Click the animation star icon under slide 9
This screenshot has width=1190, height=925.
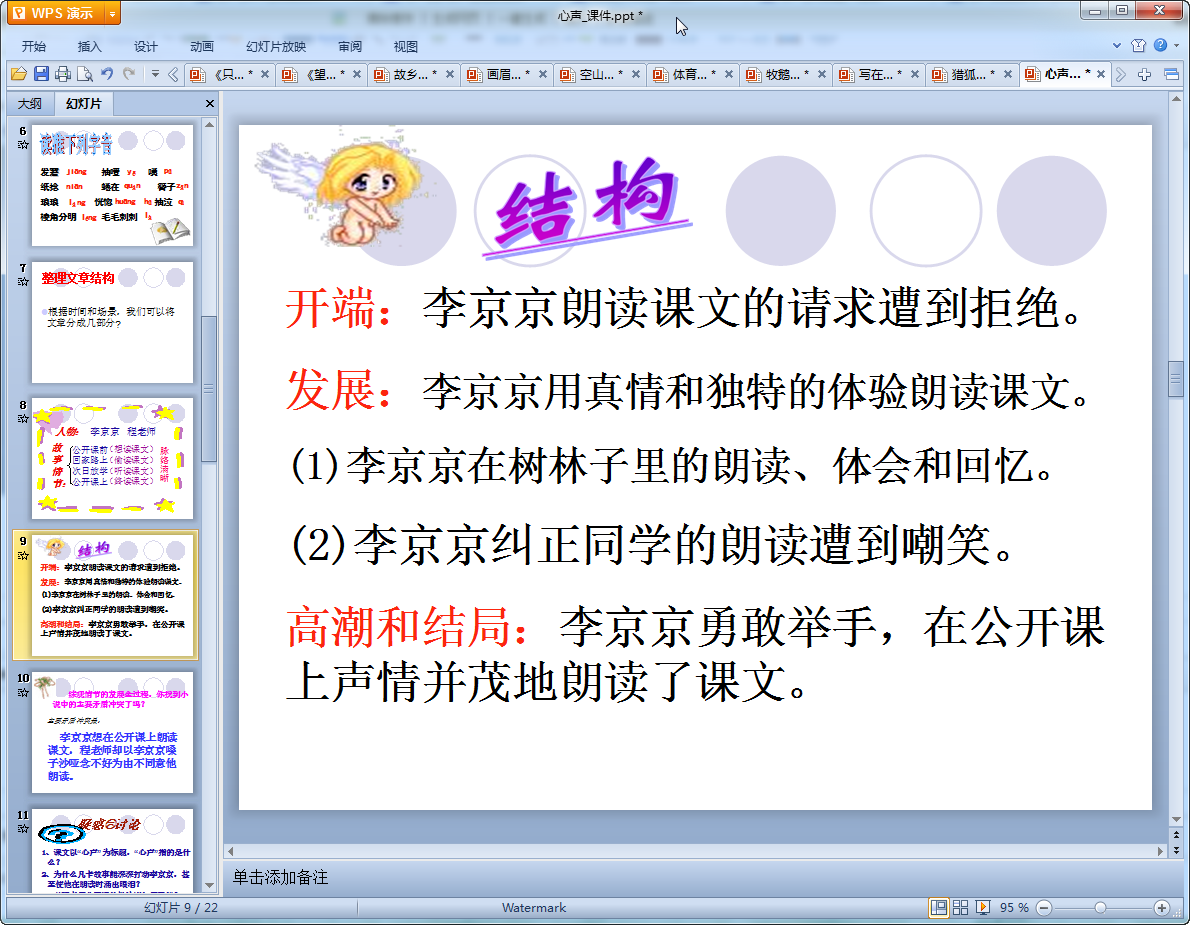coord(23,555)
